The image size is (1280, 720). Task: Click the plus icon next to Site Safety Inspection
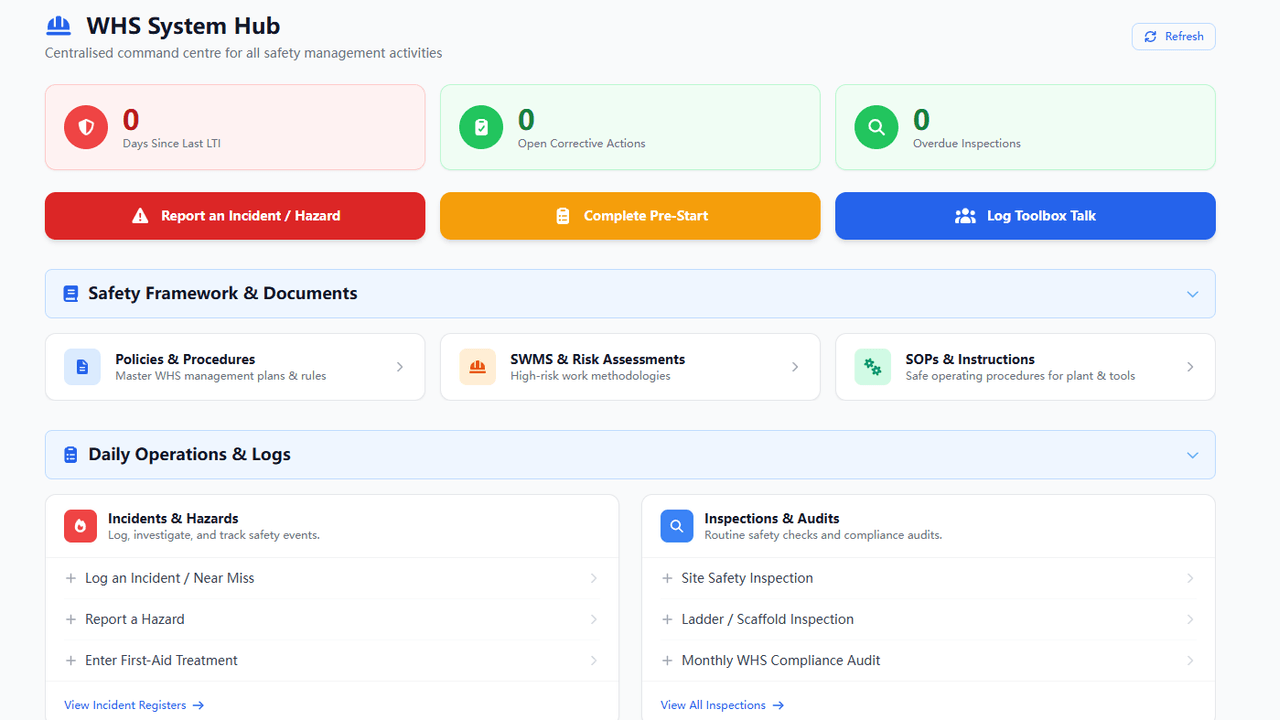click(x=667, y=578)
